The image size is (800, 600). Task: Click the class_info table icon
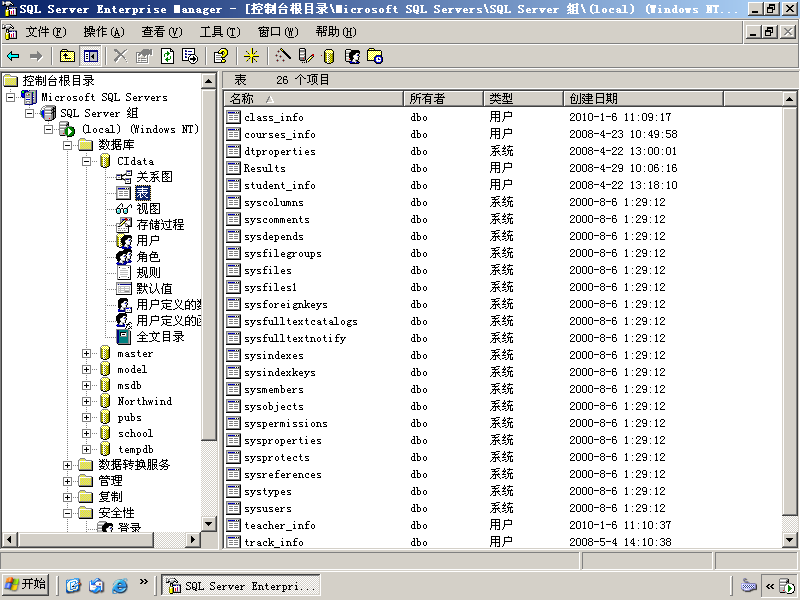click(x=234, y=117)
